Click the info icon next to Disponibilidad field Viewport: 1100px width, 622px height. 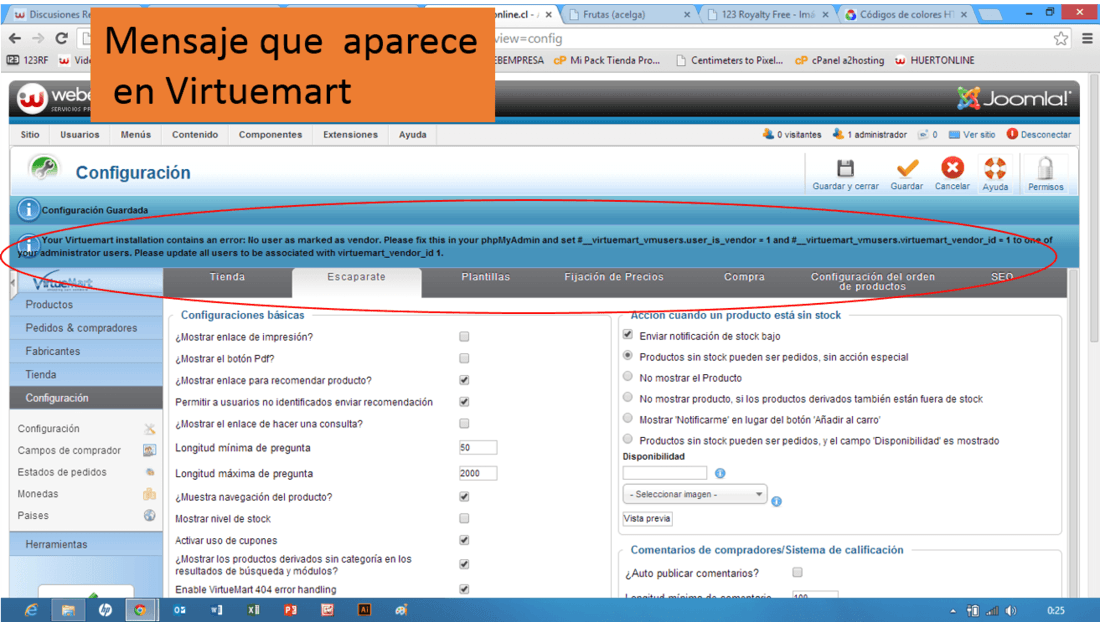(x=720, y=473)
